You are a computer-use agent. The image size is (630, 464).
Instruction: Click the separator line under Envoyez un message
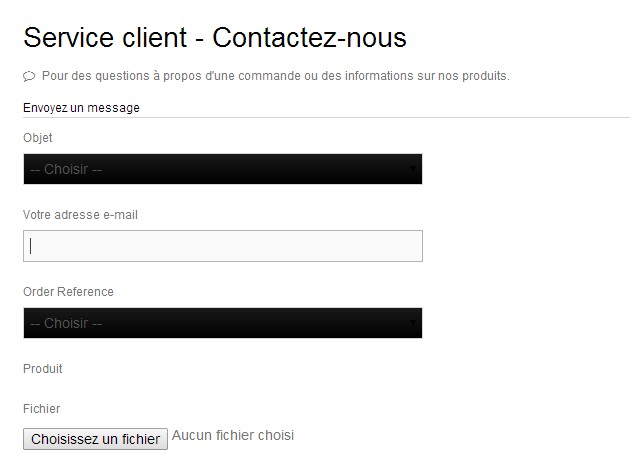click(x=326, y=118)
